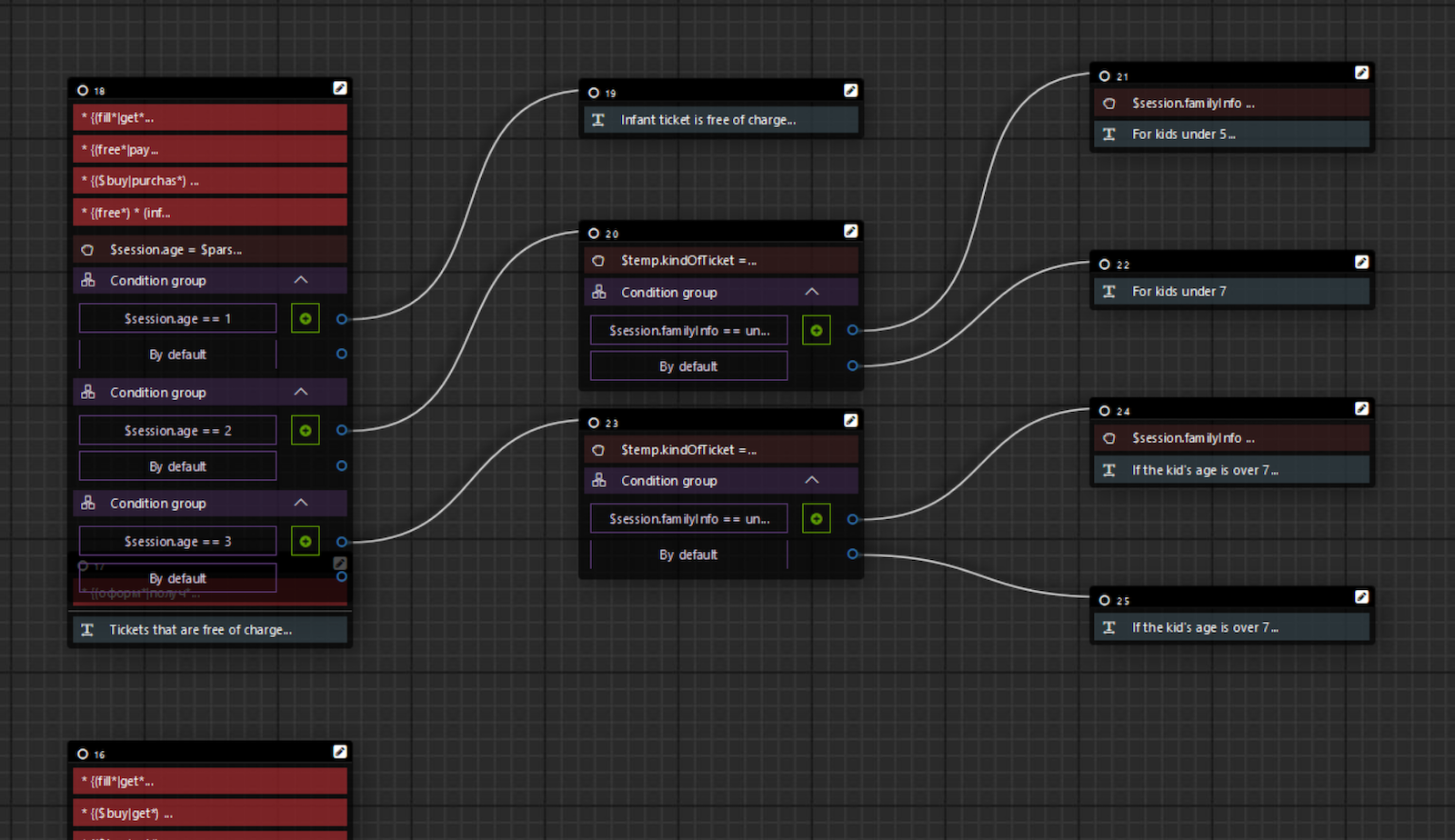Click green add button in node 20
The width and height of the screenshot is (1455, 840).
(817, 330)
